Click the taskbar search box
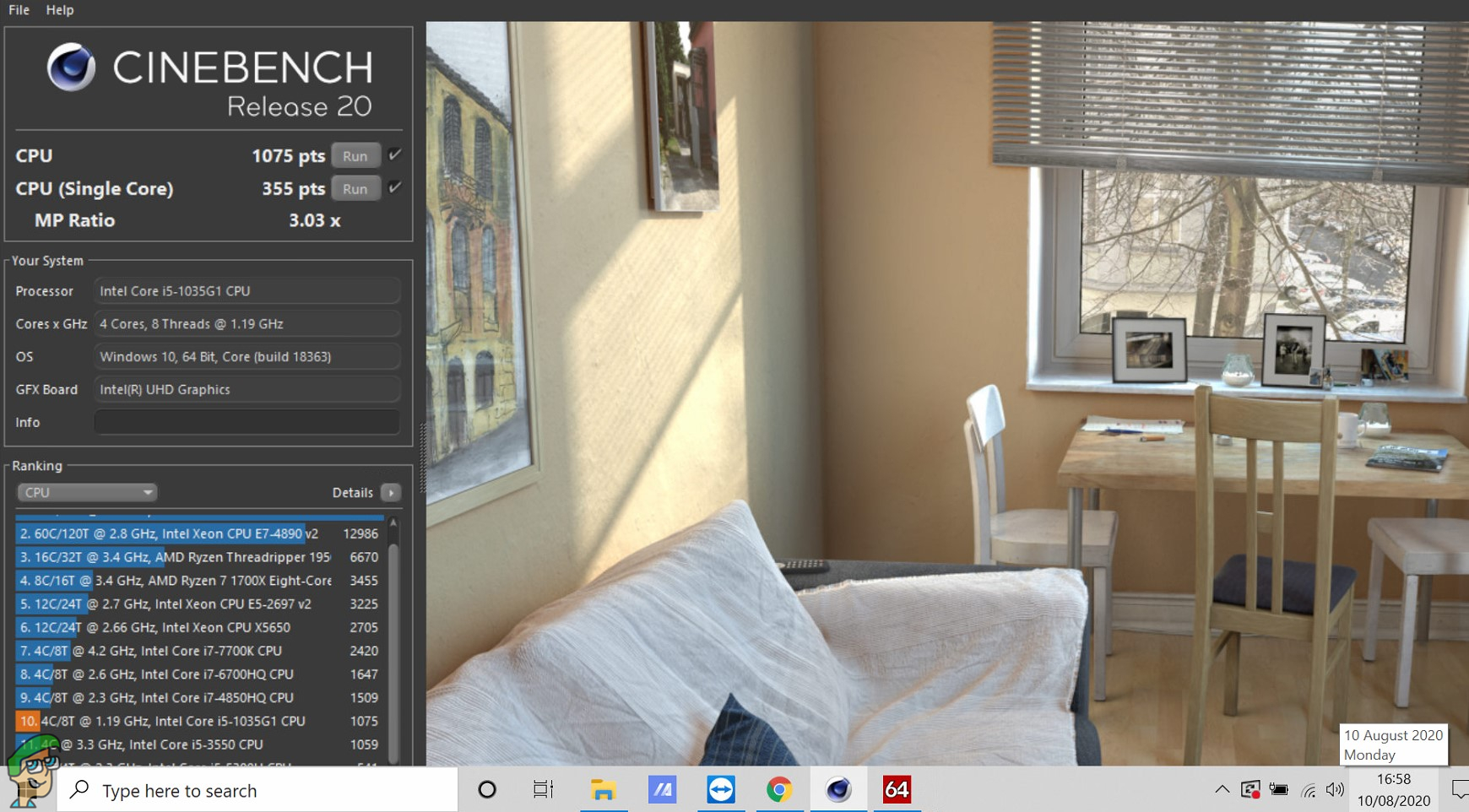 coord(257,790)
